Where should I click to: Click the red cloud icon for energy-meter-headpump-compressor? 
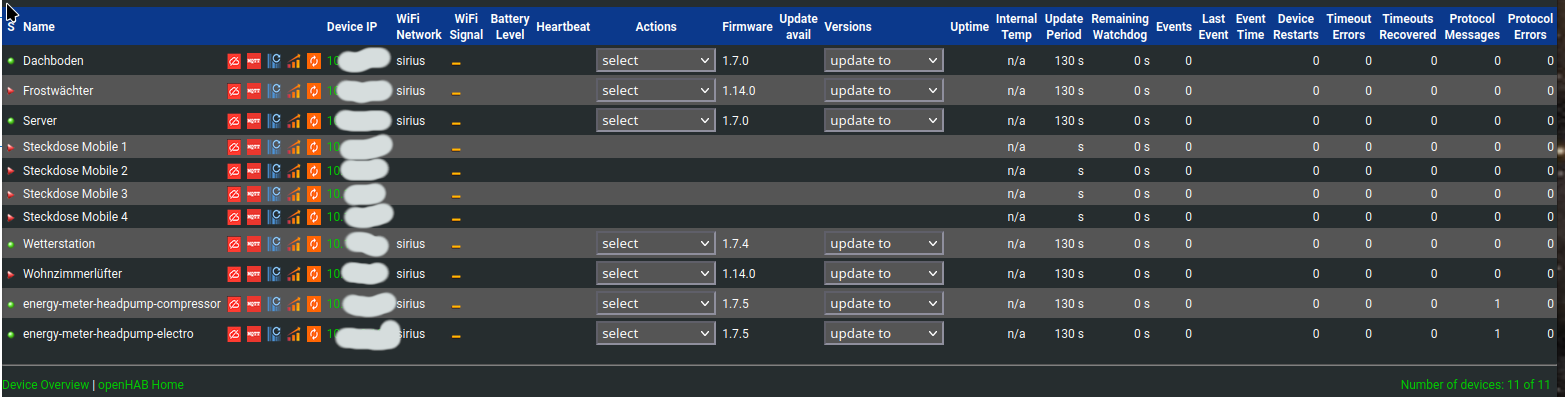(234, 304)
